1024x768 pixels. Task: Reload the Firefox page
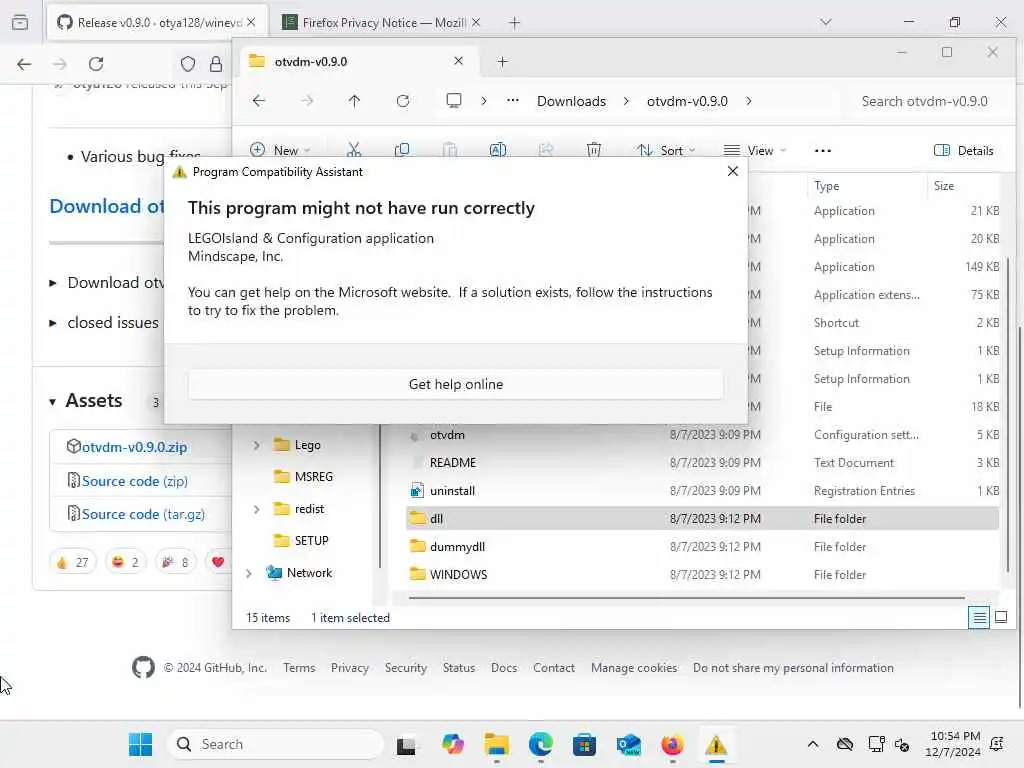coord(96,64)
